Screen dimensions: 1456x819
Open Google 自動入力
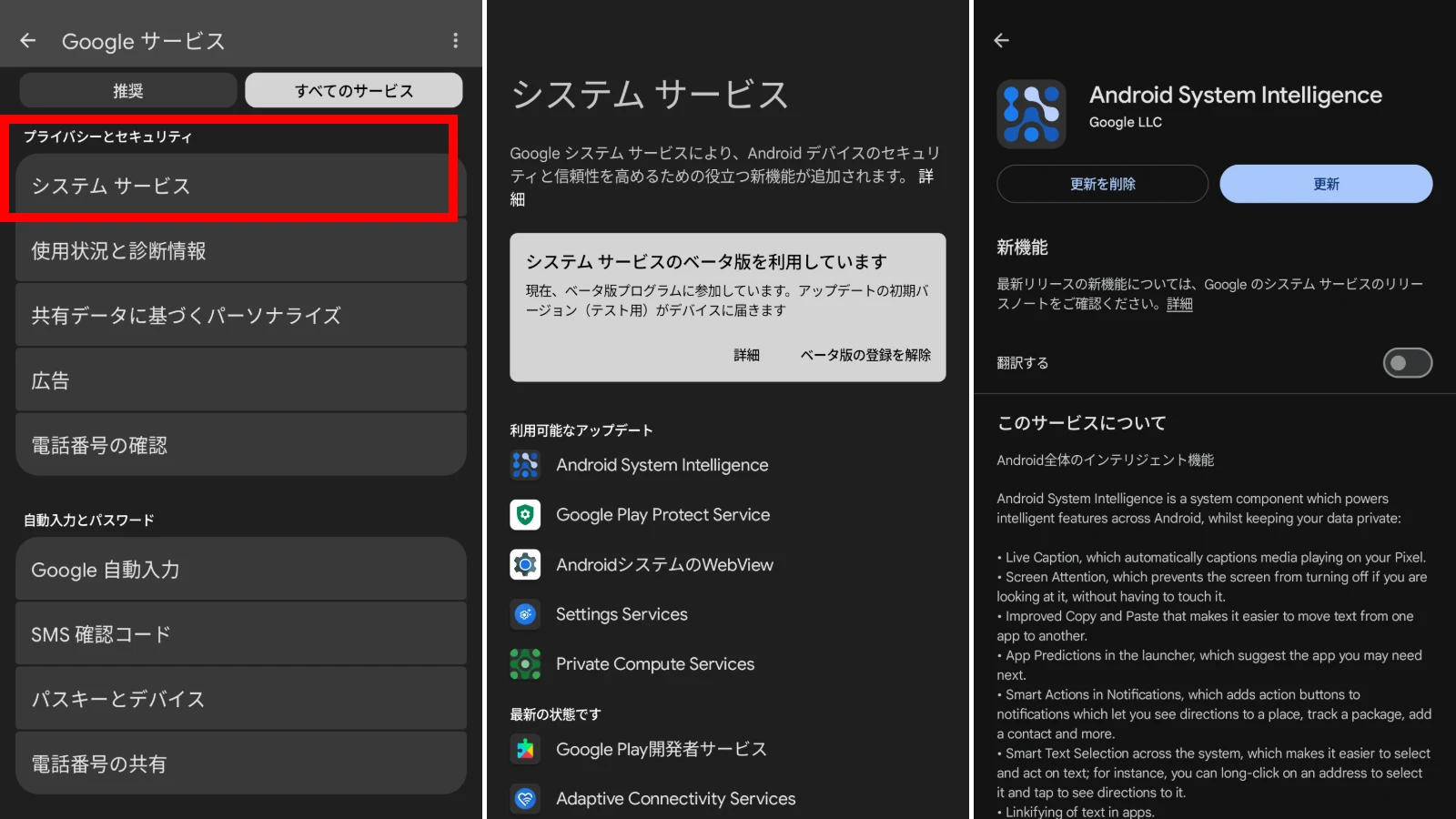pyautogui.click(x=241, y=570)
